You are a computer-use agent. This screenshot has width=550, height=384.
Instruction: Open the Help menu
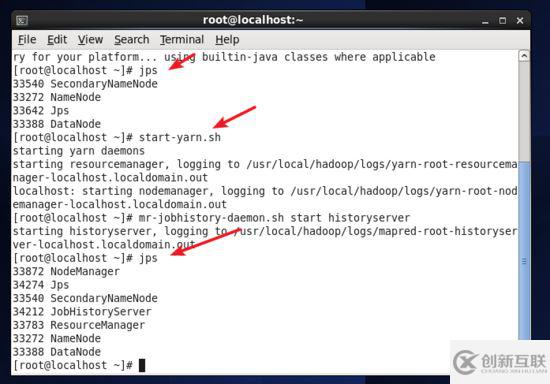(227, 40)
